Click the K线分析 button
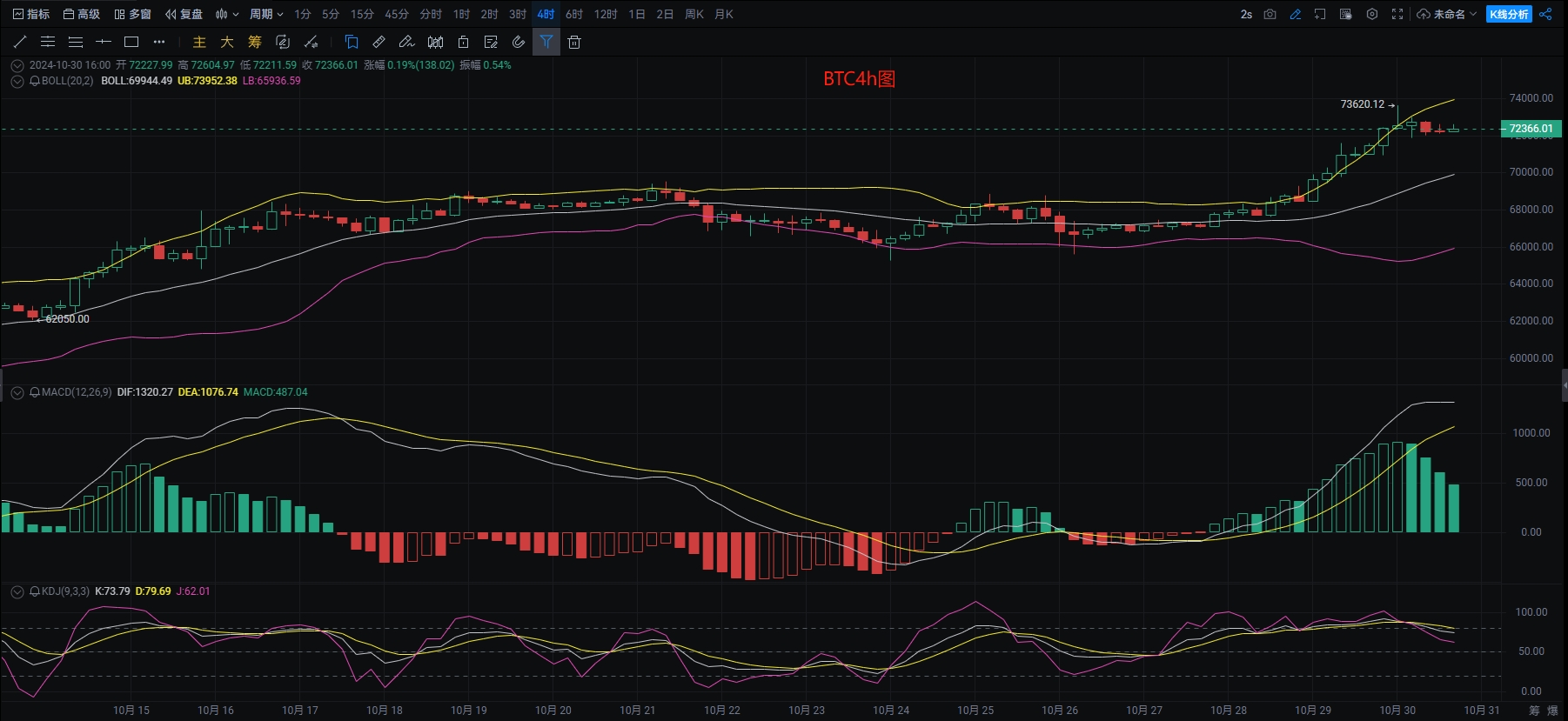The height and width of the screenshot is (721, 1568). point(1509,14)
